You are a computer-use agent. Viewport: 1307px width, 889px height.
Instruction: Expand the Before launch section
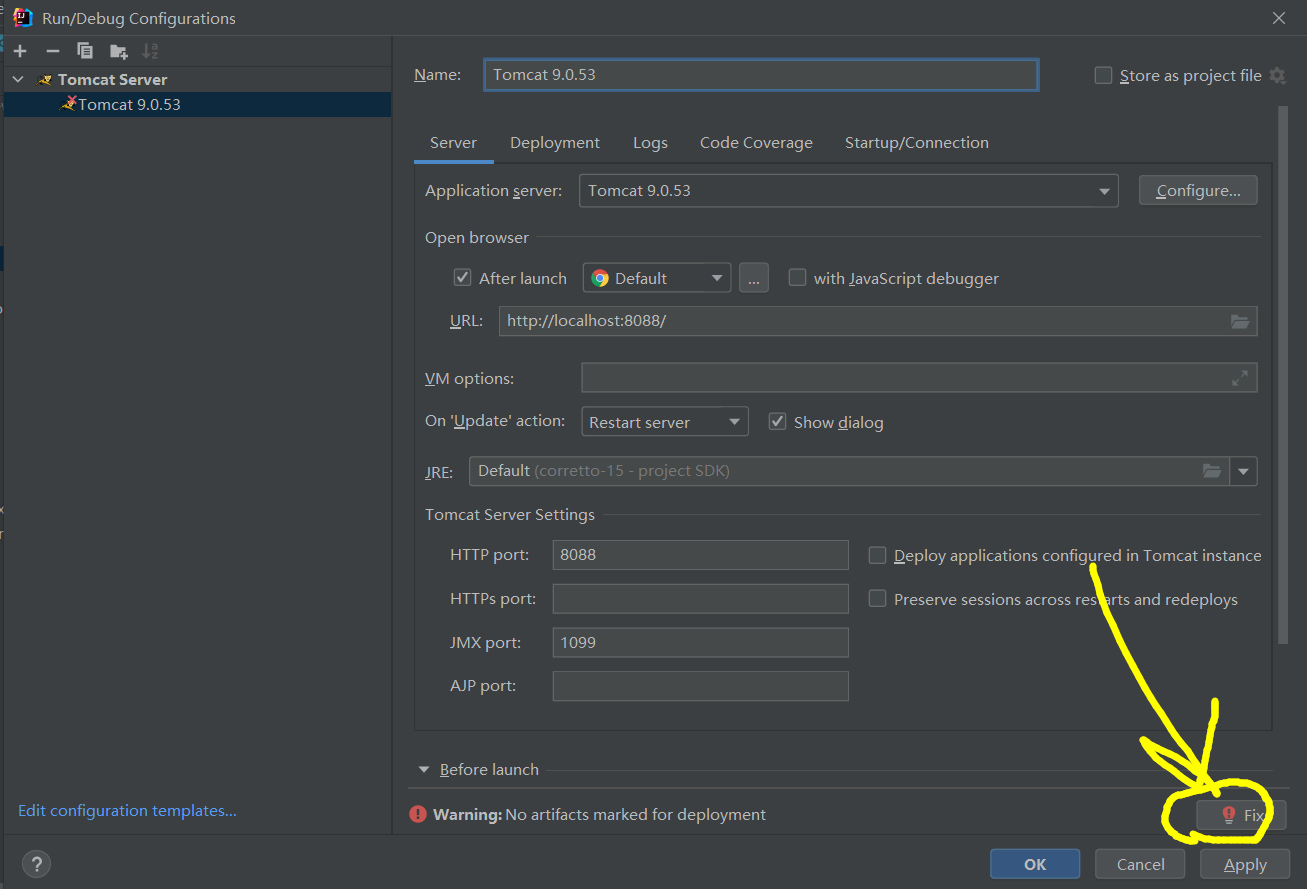click(x=425, y=770)
